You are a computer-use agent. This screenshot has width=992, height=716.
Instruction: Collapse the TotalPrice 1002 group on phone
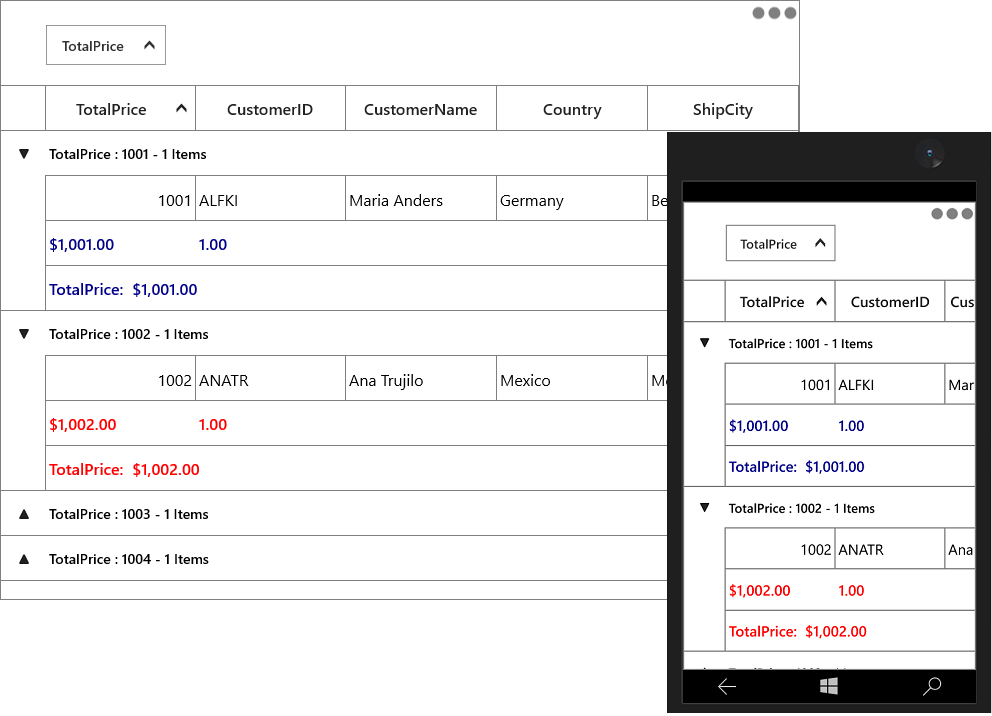pos(705,508)
